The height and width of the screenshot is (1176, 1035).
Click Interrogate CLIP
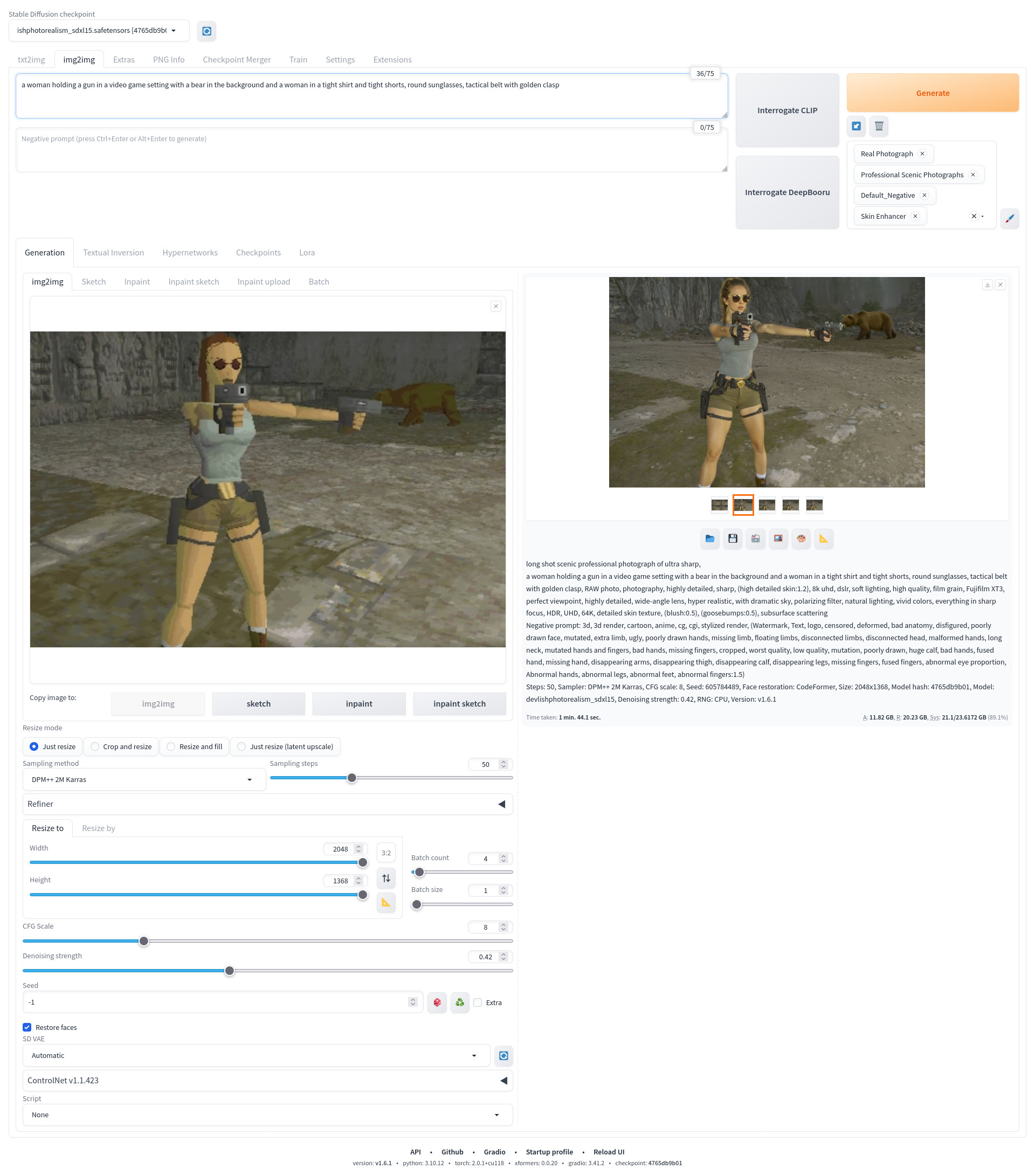(787, 110)
